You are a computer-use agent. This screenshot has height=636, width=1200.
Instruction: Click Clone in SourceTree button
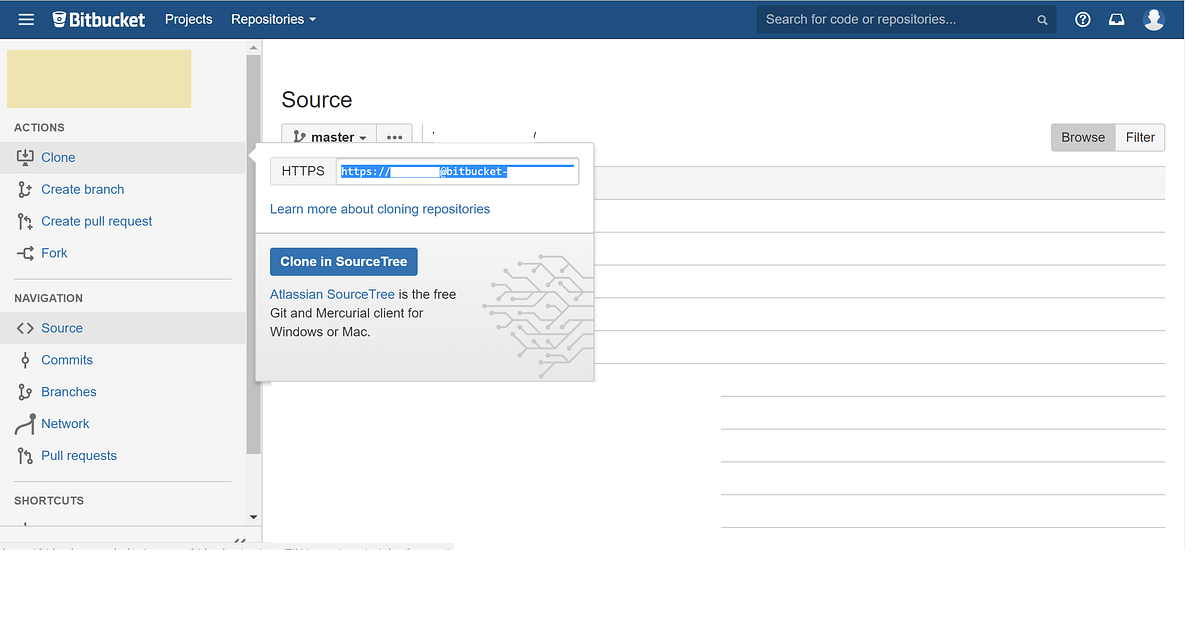click(x=344, y=261)
